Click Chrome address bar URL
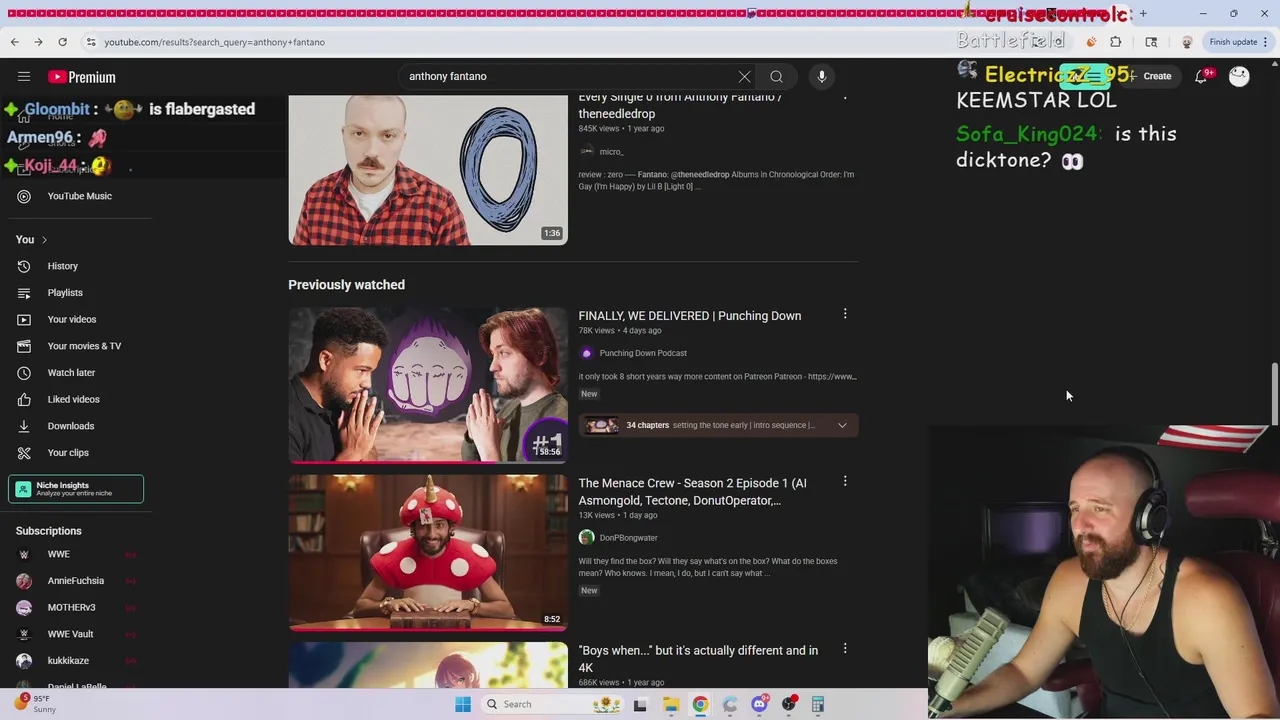This screenshot has width=1280, height=720. (x=214, y=42)
